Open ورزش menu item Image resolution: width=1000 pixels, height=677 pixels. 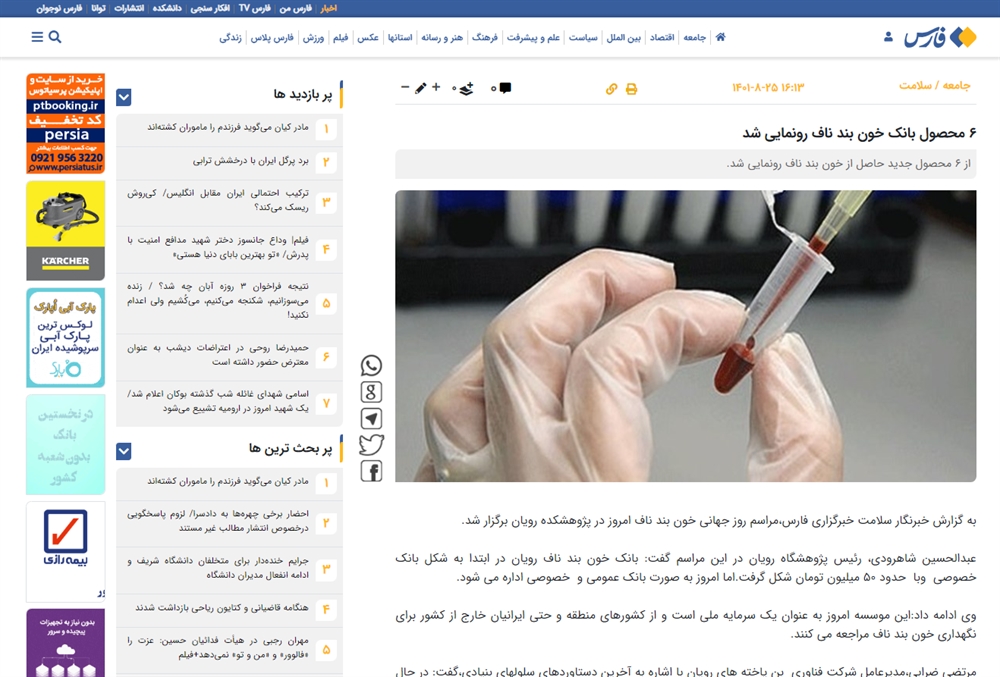tap(313, 38)
